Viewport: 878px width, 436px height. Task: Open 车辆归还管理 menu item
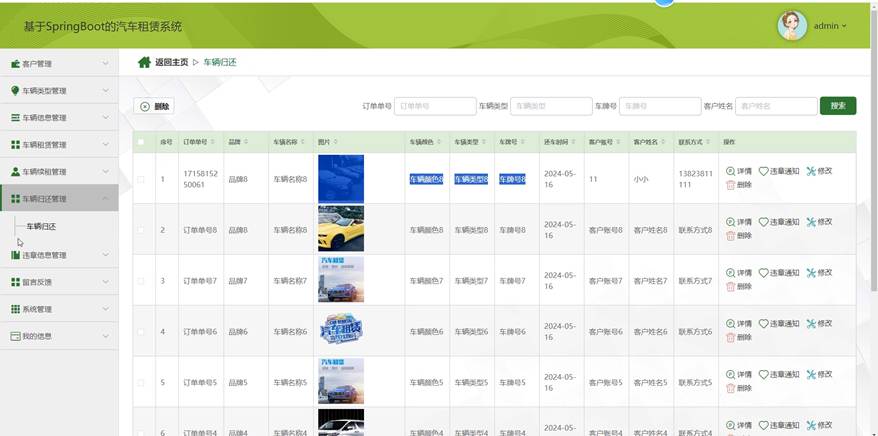(x=59, y=198)
